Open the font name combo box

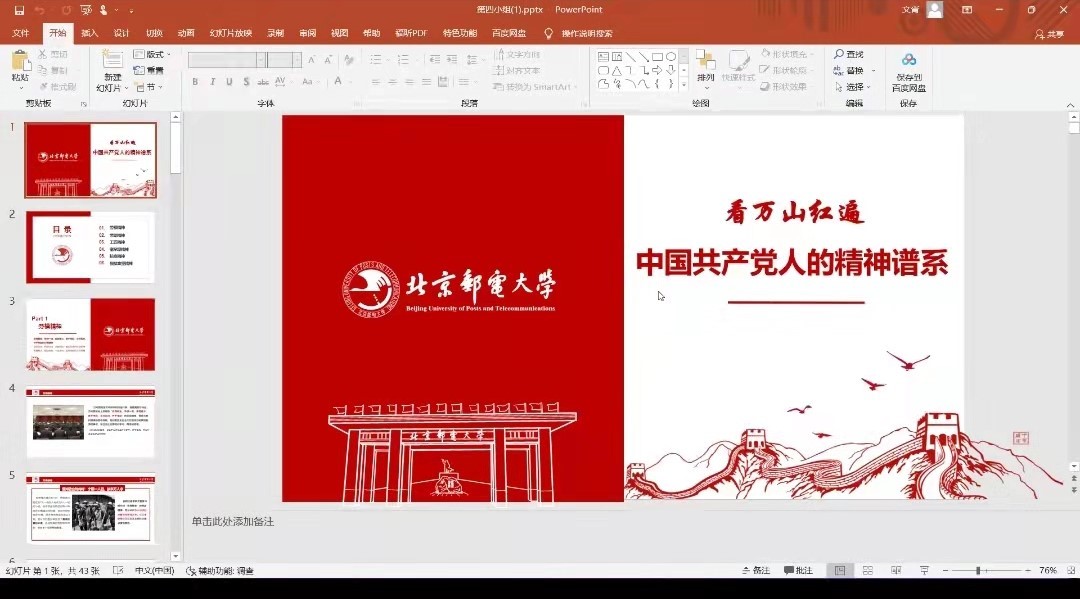(227, 61)
